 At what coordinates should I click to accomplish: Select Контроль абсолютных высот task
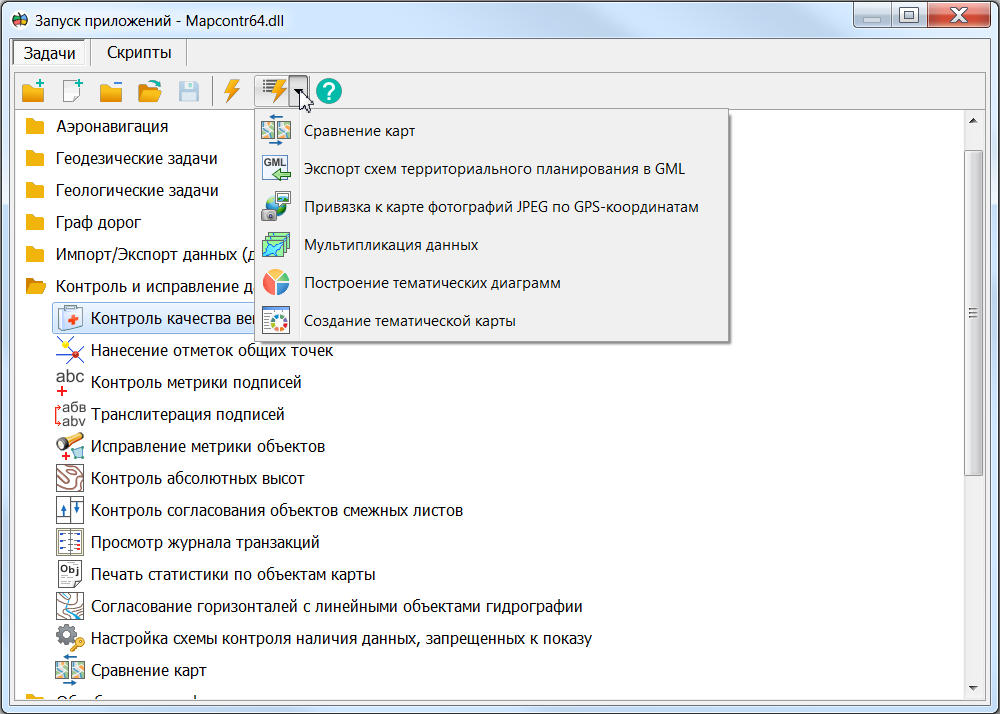tap(197, 479)
